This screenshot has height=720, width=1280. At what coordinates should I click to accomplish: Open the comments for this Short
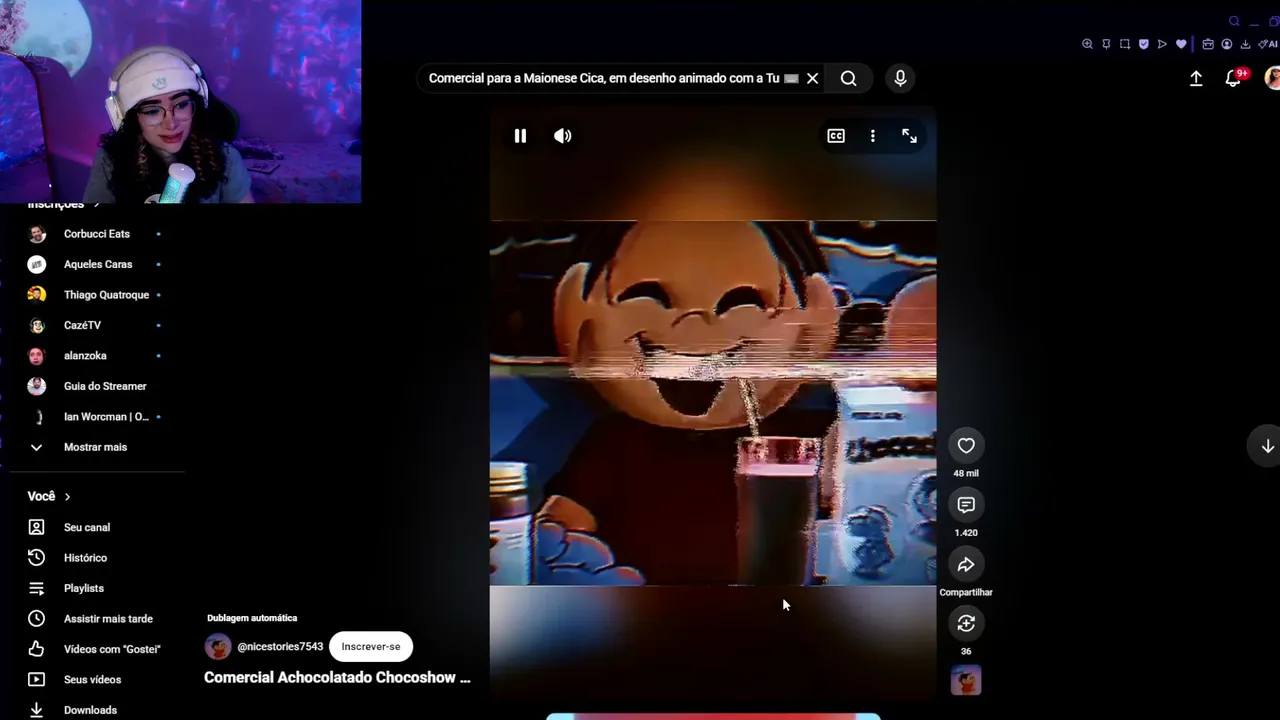[966, 505]
